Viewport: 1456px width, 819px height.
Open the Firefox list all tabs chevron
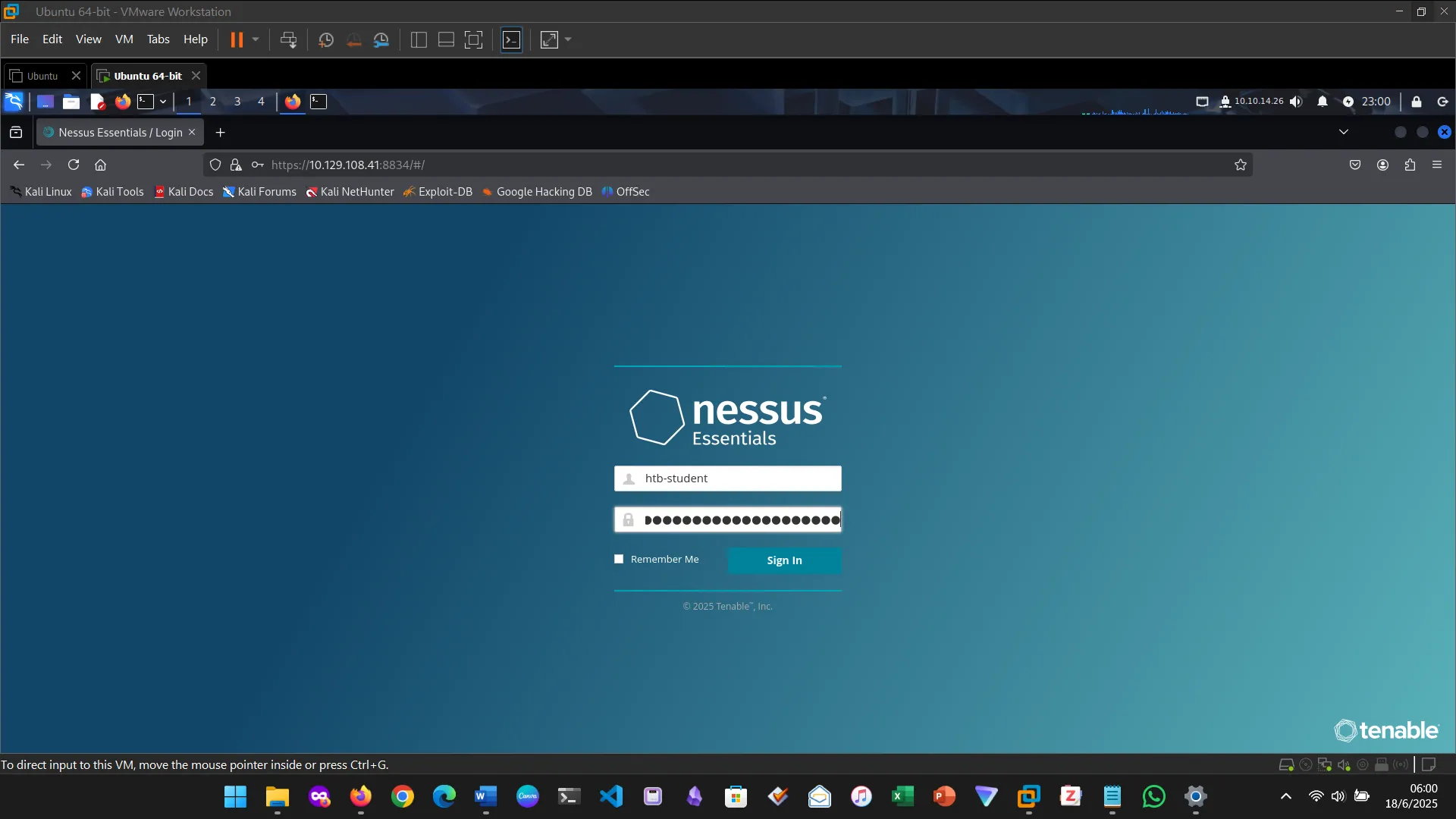1344,132
